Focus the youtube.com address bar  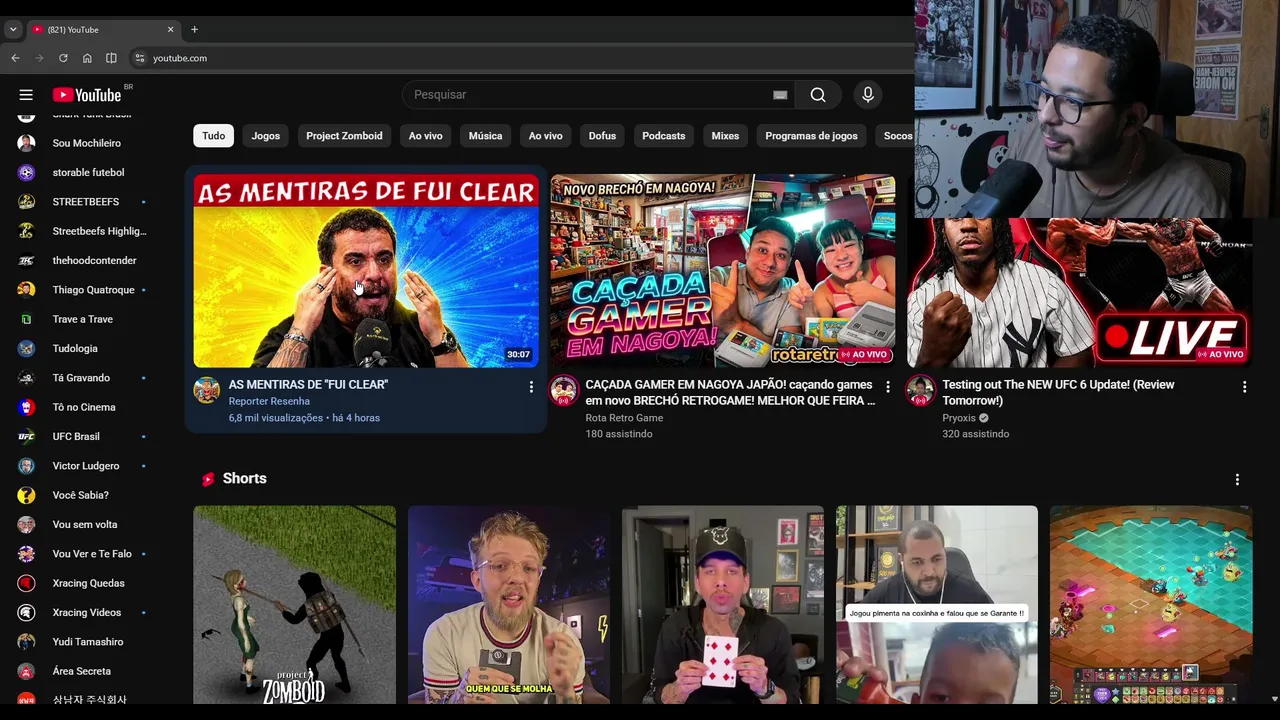click(x=520, y=58)
